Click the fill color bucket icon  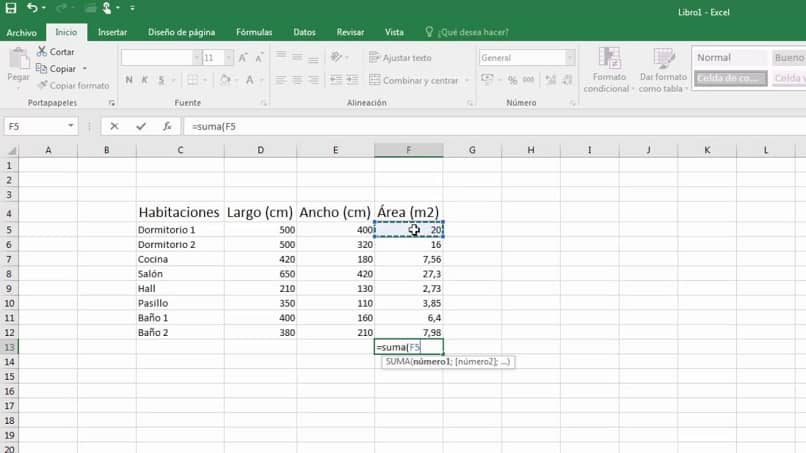click(225, 80)
